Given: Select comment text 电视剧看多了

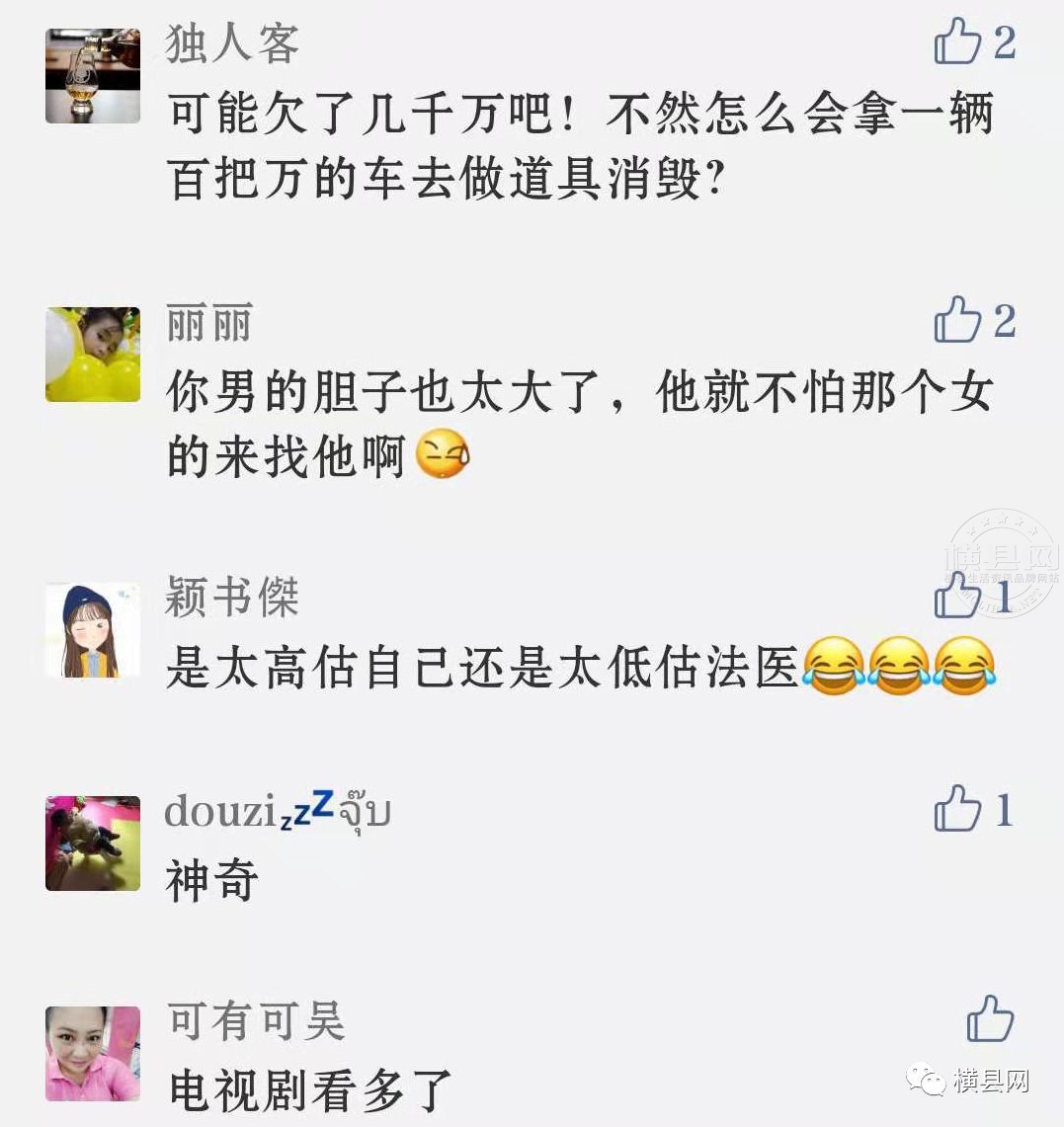Looking at the screenshot, I should click(x=310, y=1090).
